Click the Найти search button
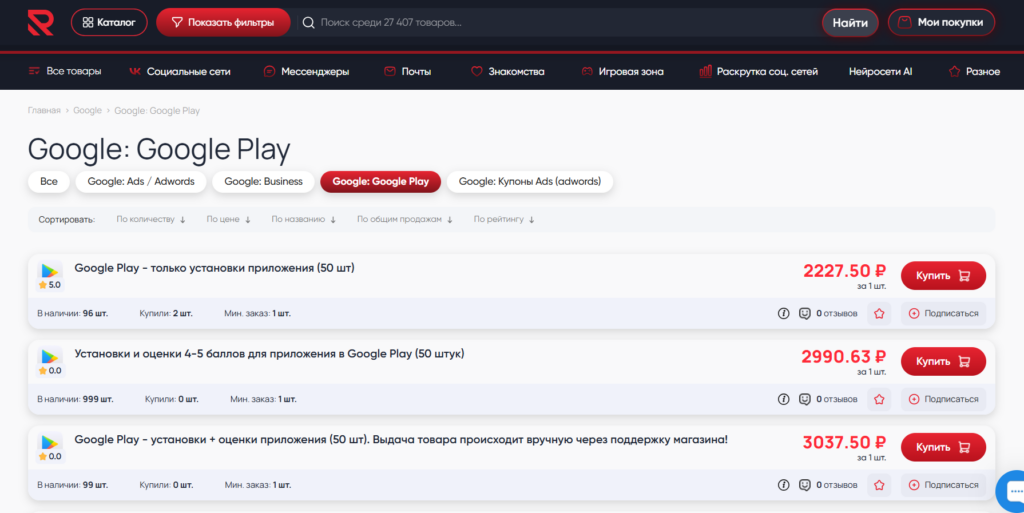This screenshot has height=513, width=1024. (x=850, y=23)
